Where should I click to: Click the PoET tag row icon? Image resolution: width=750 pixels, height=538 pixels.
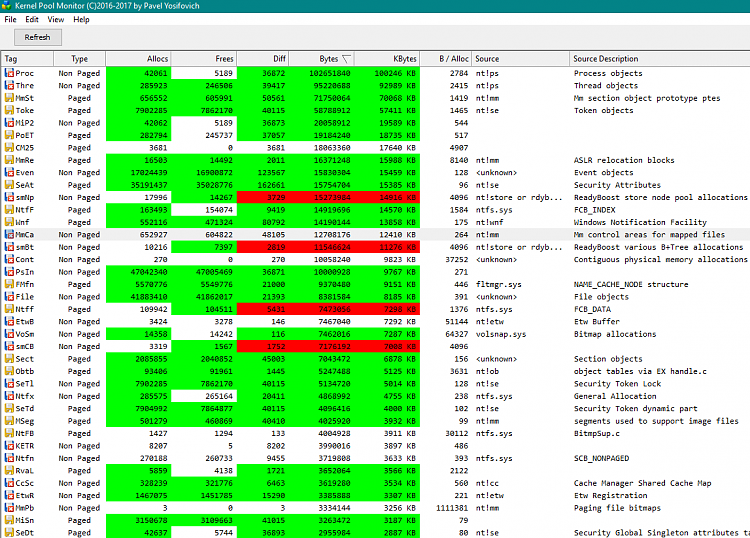[x=9, y=135]
